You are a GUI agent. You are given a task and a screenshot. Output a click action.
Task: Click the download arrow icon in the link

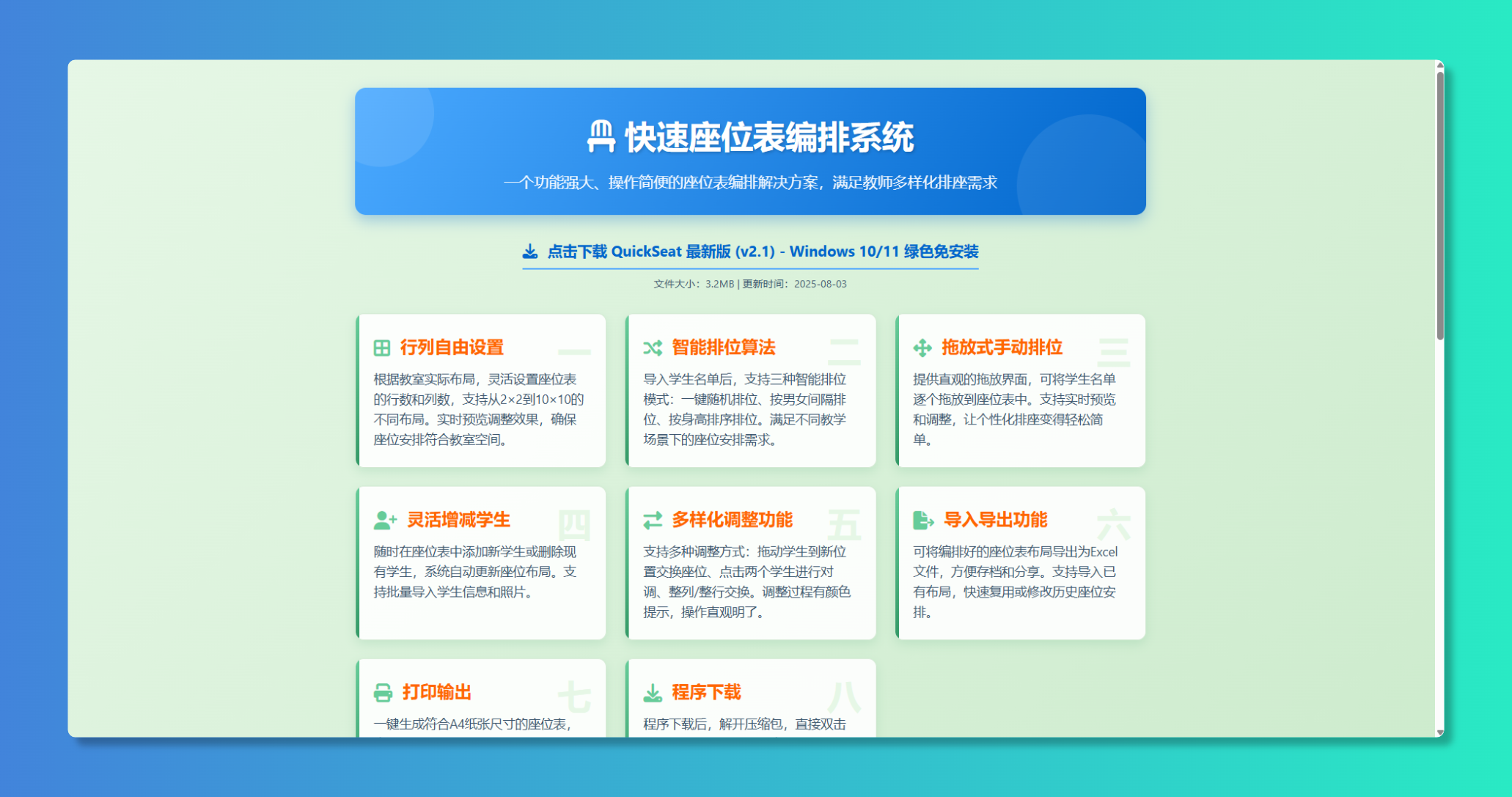click(x=529, y=251)
